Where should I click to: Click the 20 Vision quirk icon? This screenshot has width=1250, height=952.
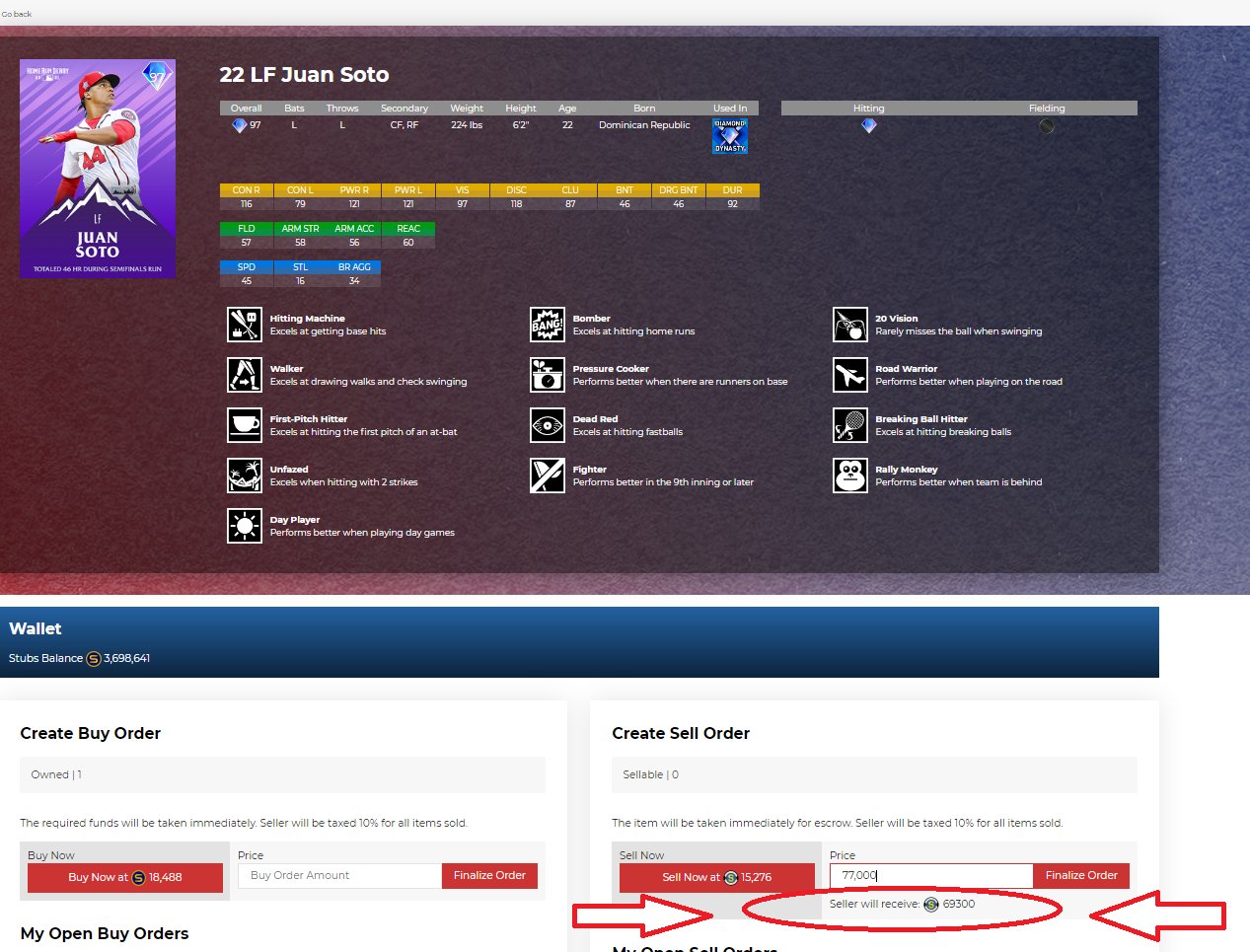(x=849, y=325)
